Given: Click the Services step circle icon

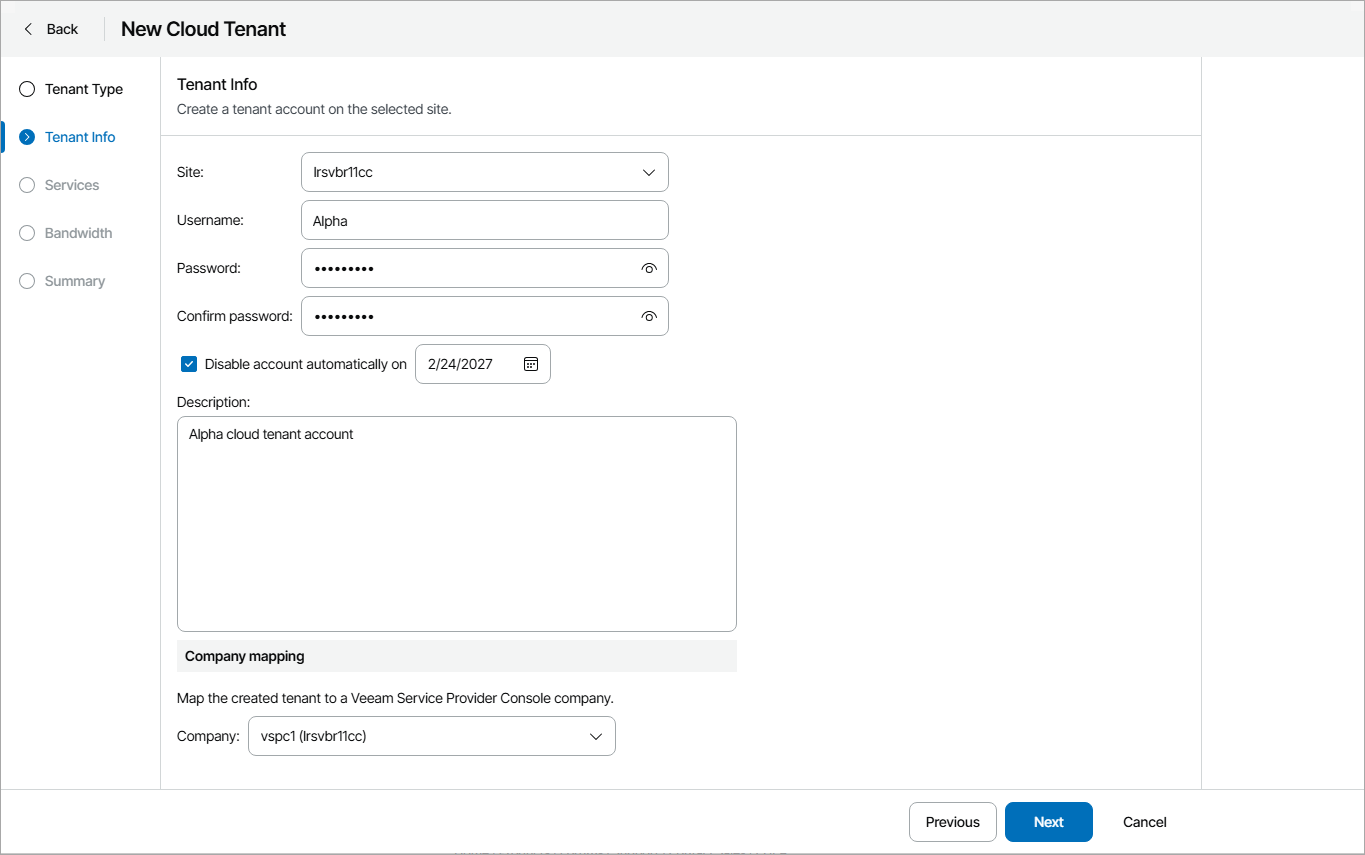Looking at the screenshot, I should click(27, 185).
